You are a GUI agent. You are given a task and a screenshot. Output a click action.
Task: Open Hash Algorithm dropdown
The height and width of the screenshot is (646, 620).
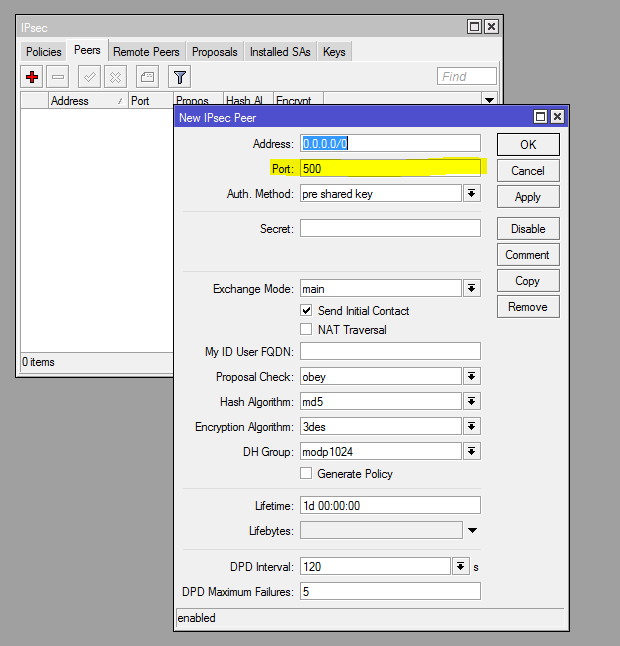pyautogui.click(x=472, y=401)
